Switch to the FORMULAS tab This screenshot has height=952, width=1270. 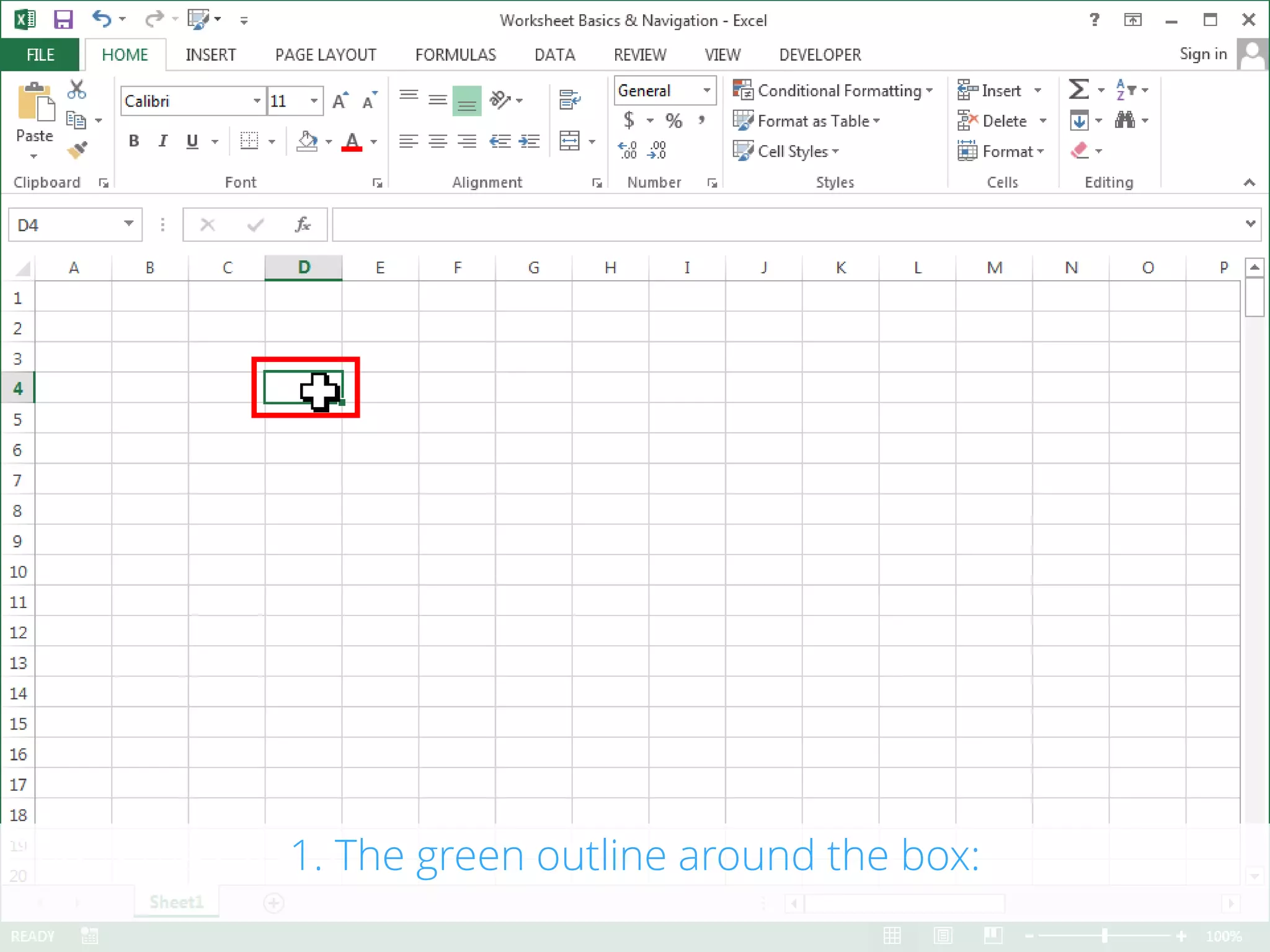click(456, 55)
